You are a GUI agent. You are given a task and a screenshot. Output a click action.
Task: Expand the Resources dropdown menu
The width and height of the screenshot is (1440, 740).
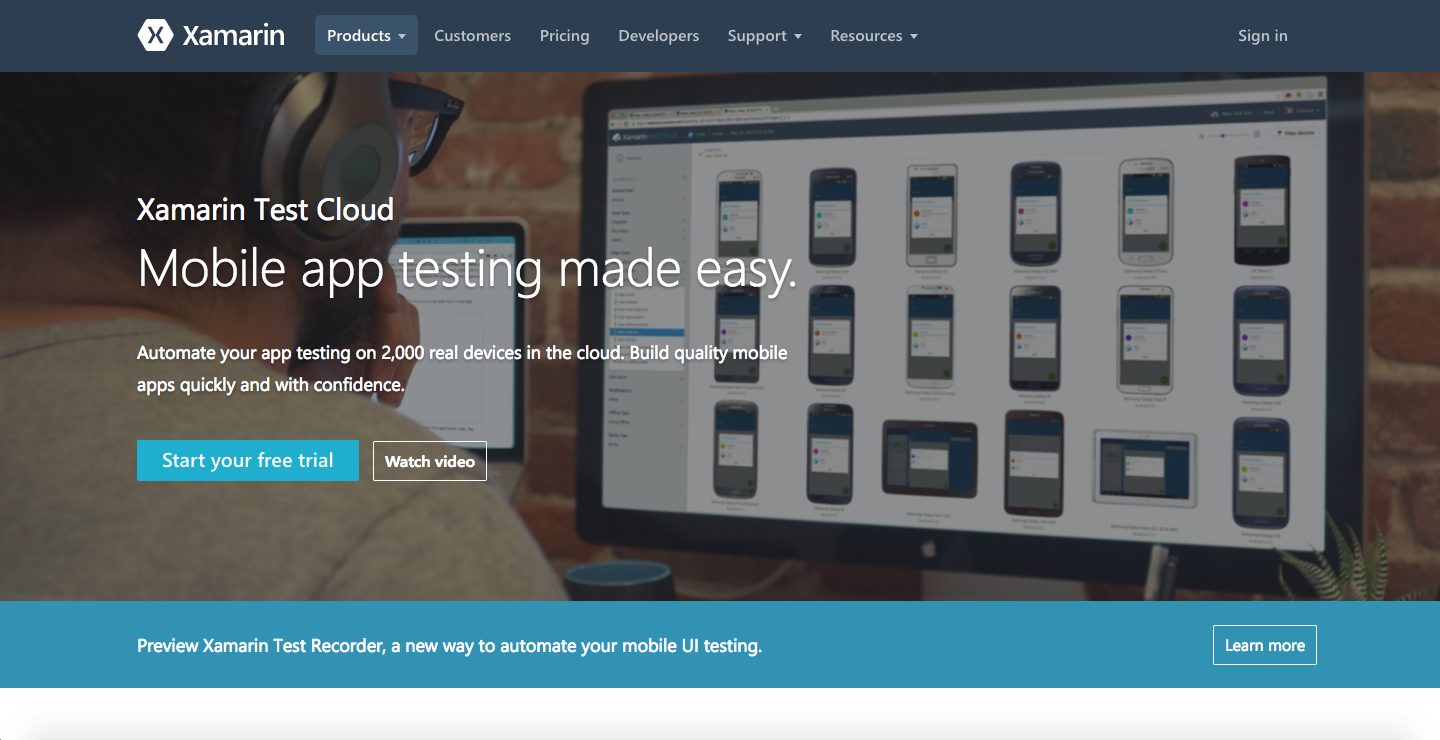click(866, 36)
